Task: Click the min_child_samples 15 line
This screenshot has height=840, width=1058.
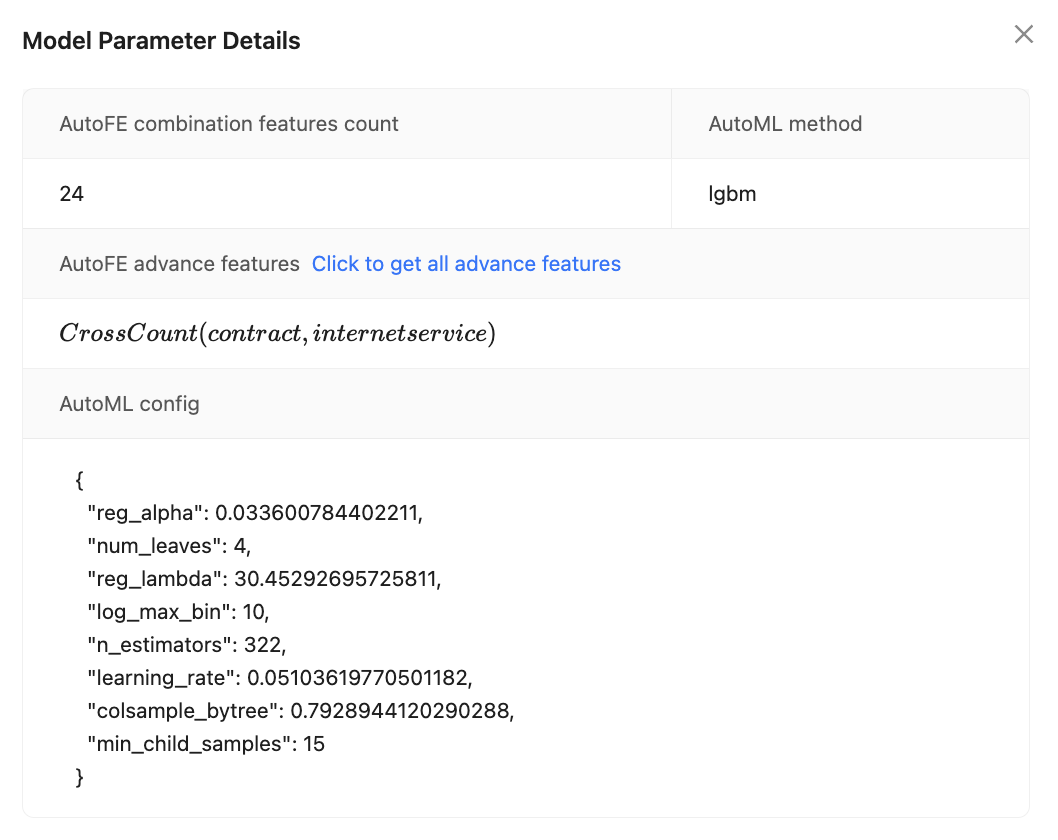Action: pos(206,744)
